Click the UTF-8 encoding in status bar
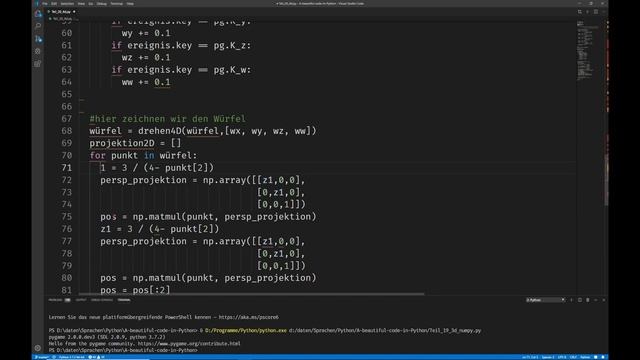 [562, 357]
